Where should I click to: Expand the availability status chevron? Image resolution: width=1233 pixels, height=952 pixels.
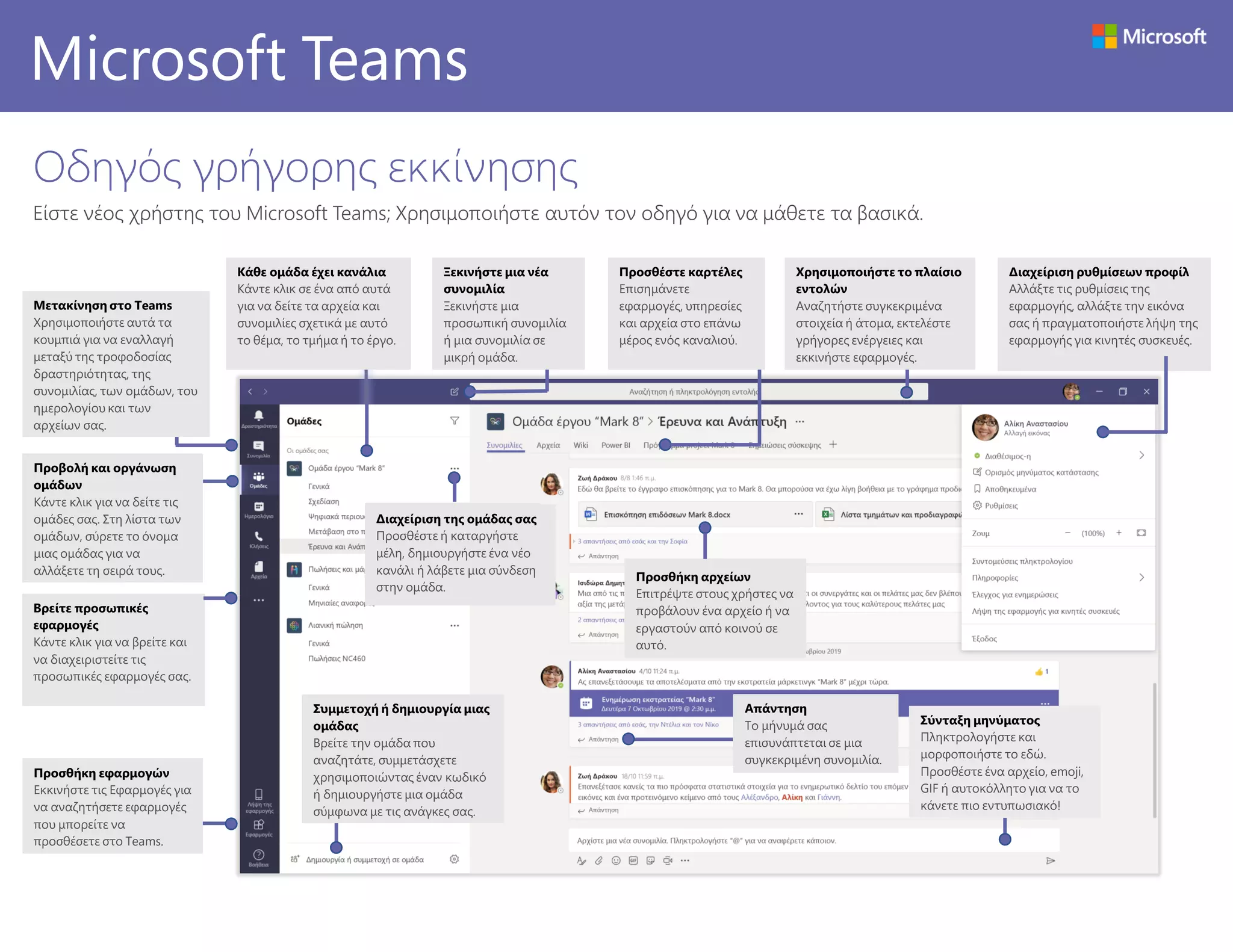(x=1141, y=456)
